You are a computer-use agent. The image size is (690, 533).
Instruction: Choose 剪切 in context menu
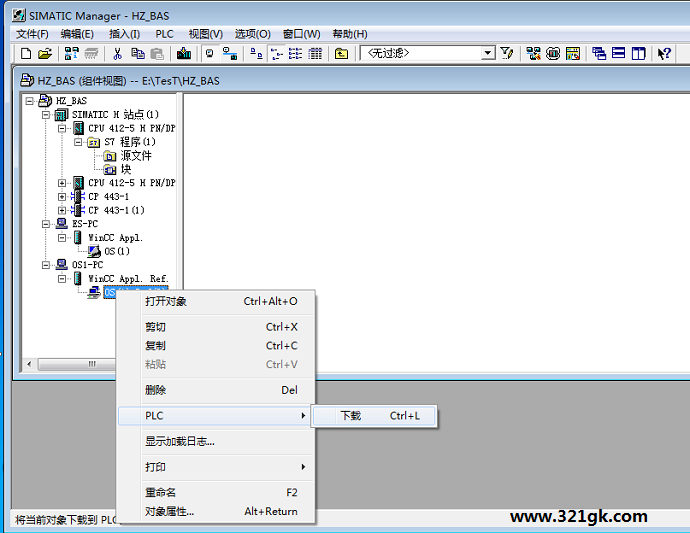(217, 327)
